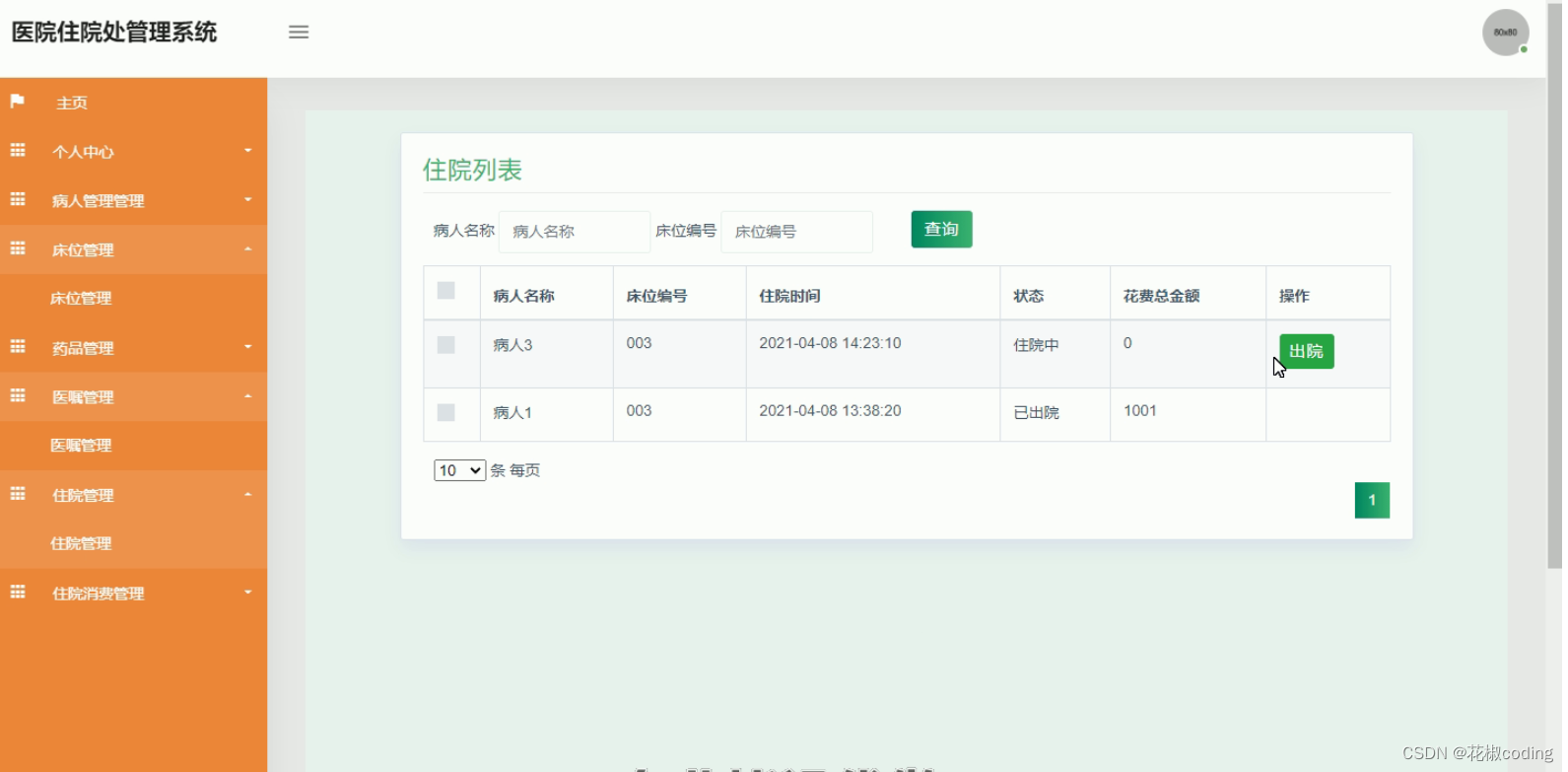The width and height of the screenshot is (1568, 772).
Task: Click 出院 button for 病人3
Action: [x=1306, y=351]
